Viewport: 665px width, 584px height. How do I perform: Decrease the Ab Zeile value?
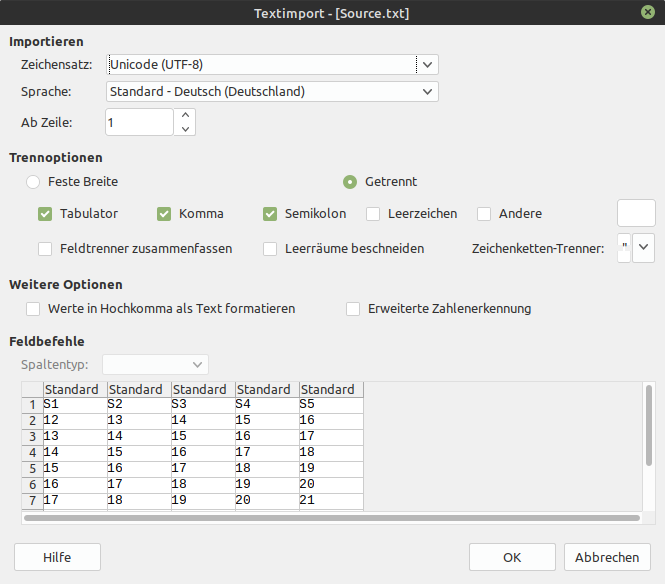pos(185,129)
